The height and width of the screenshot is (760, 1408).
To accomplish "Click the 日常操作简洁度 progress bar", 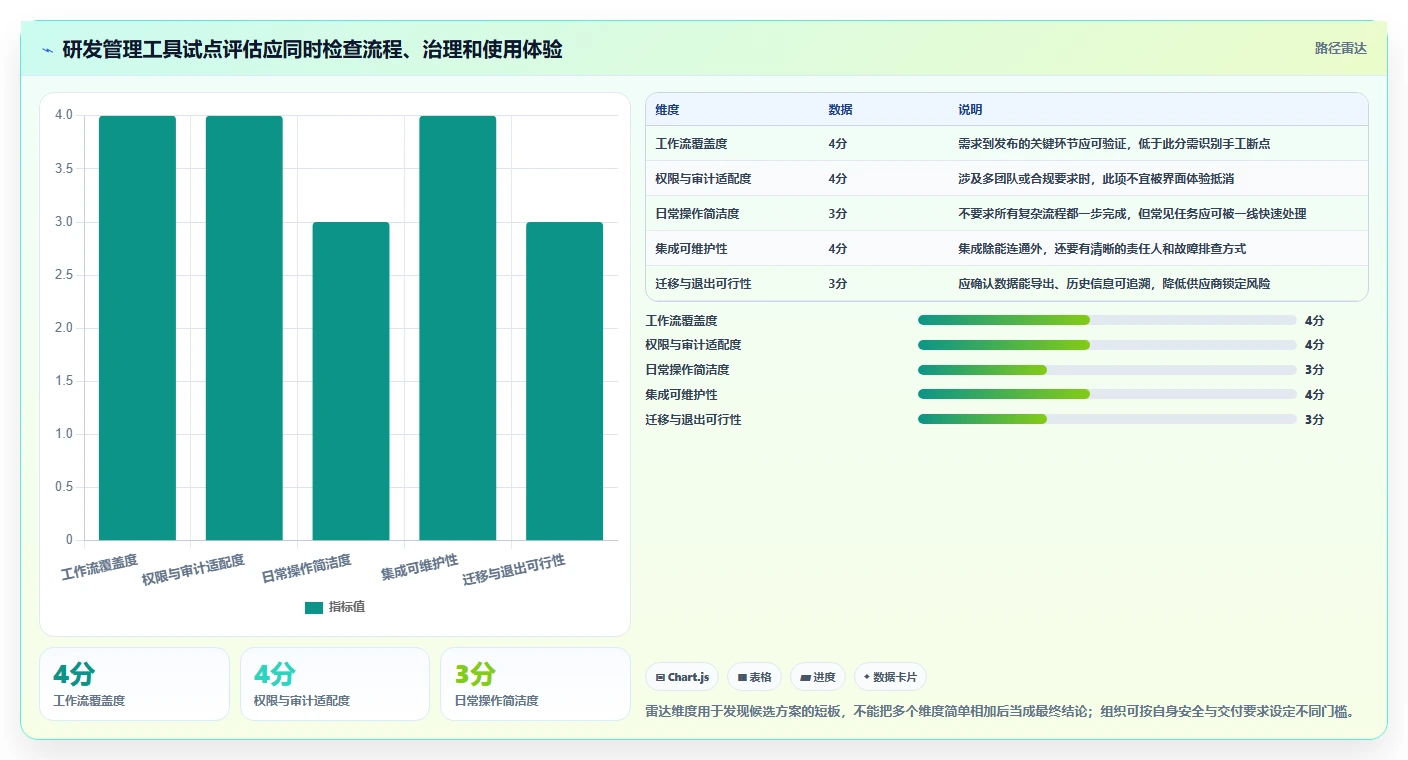I will point(1107,370).
